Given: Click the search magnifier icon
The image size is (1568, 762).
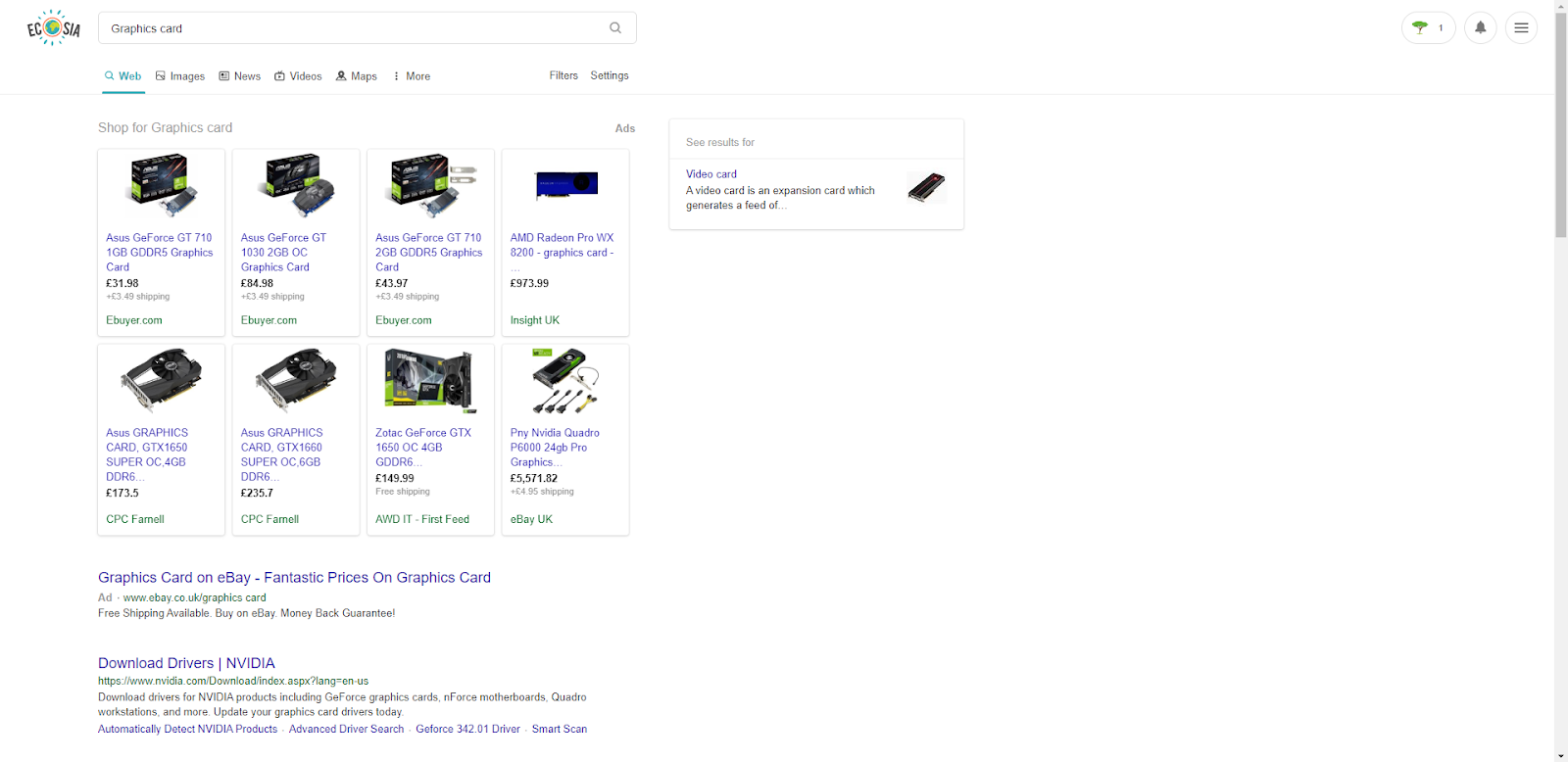Looking at the screenshot, I should pos(615,28).
